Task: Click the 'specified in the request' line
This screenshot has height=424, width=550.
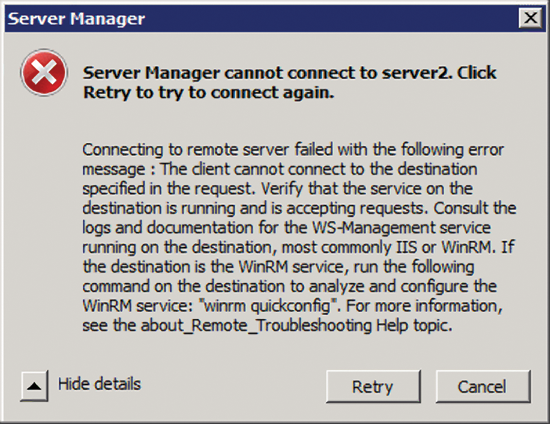Action: 168,189
